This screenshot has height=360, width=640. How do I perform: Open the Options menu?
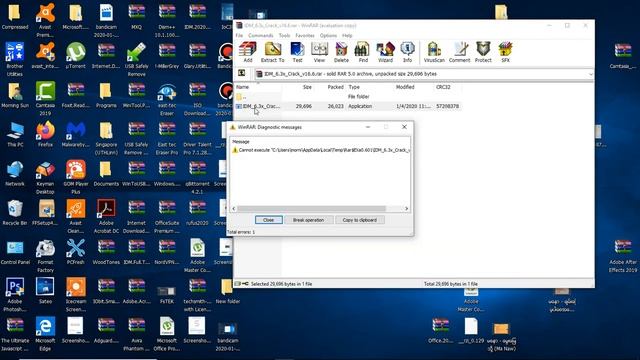click(x=328, y=36)
